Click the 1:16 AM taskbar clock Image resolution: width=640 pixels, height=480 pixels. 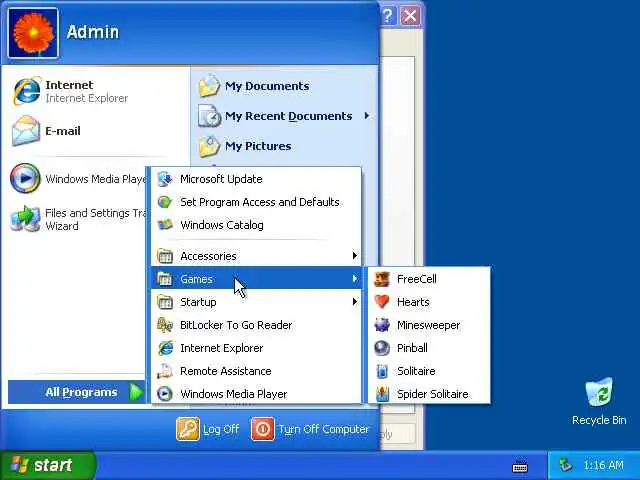(604, 465)
